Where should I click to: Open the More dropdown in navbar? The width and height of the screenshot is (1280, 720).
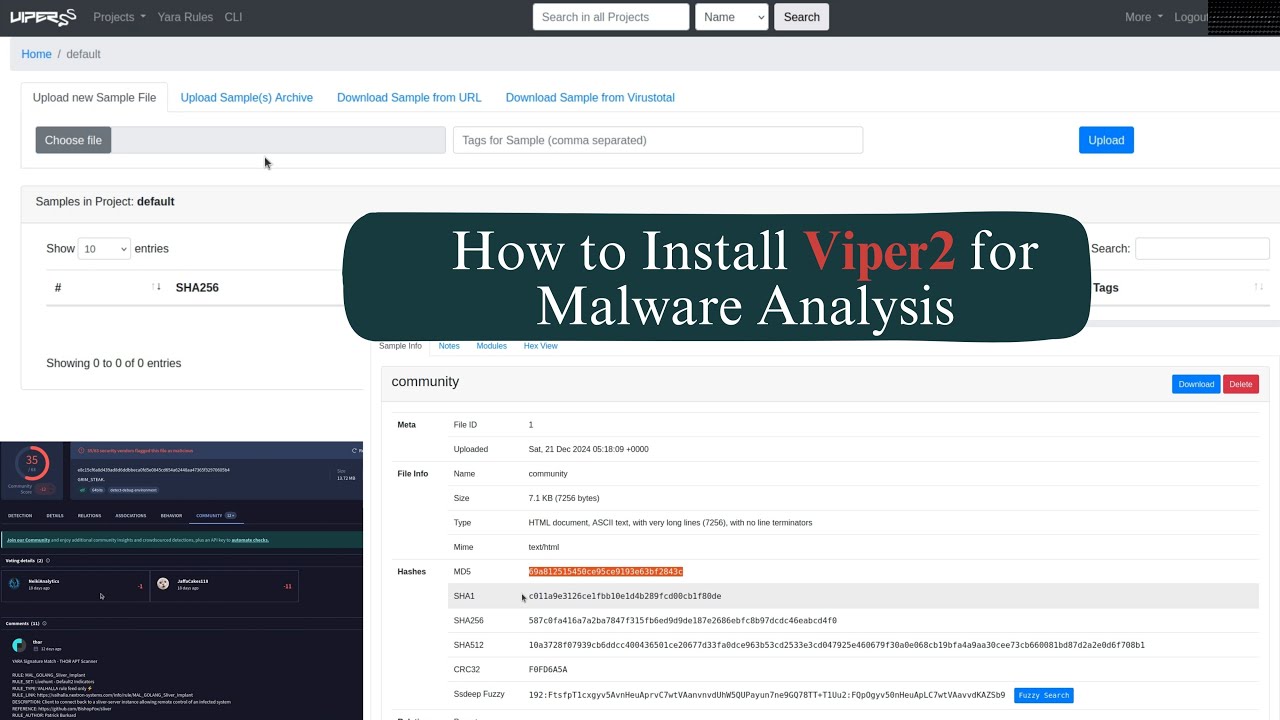(1144, 17)
